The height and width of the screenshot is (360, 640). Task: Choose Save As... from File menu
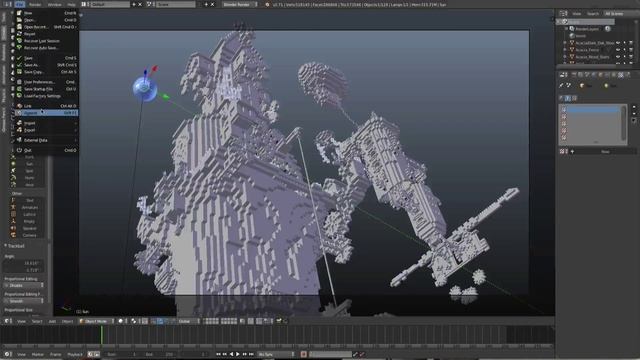pos(46,65)
